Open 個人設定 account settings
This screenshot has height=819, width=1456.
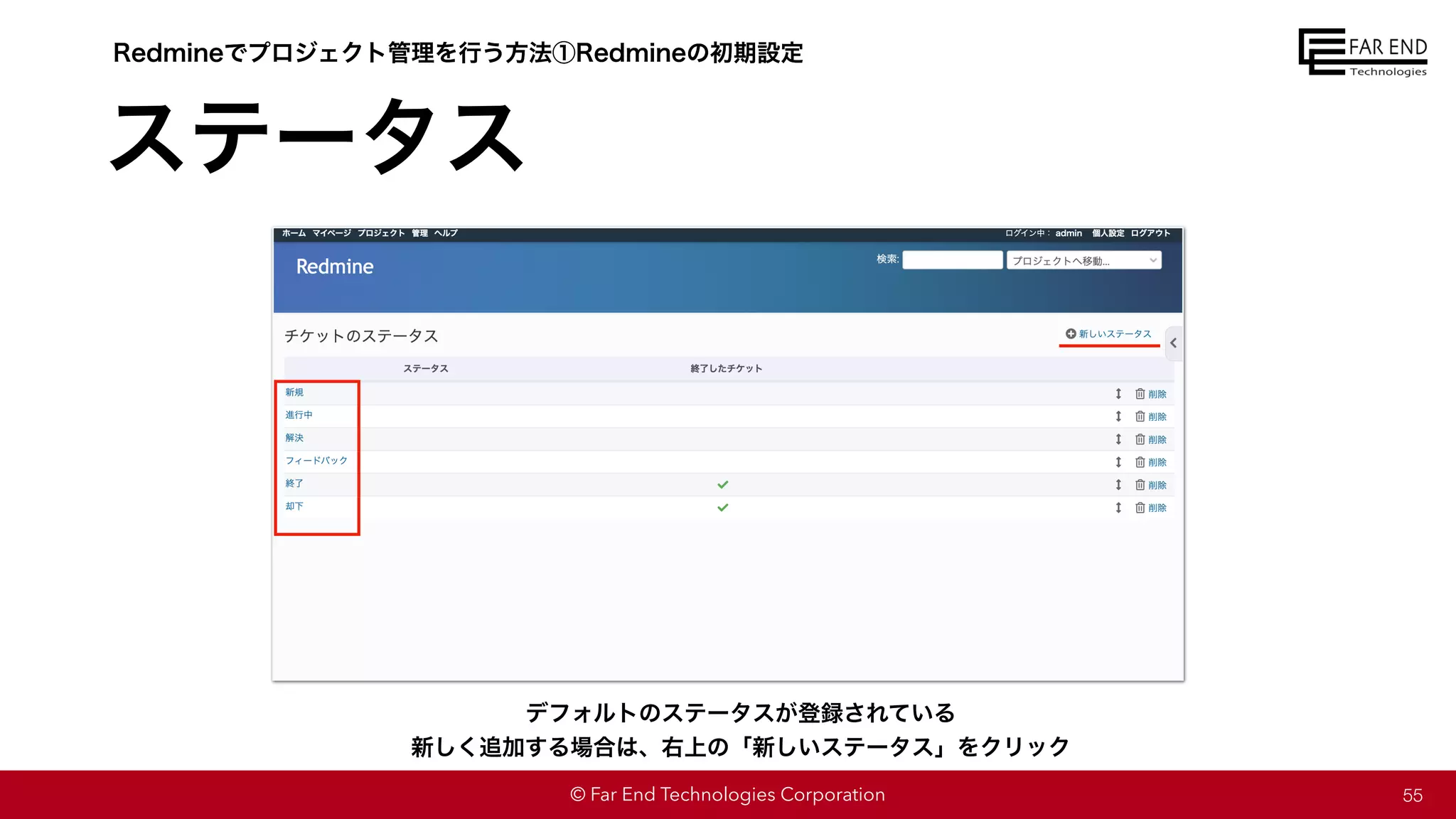click(x=1108, y=233)
